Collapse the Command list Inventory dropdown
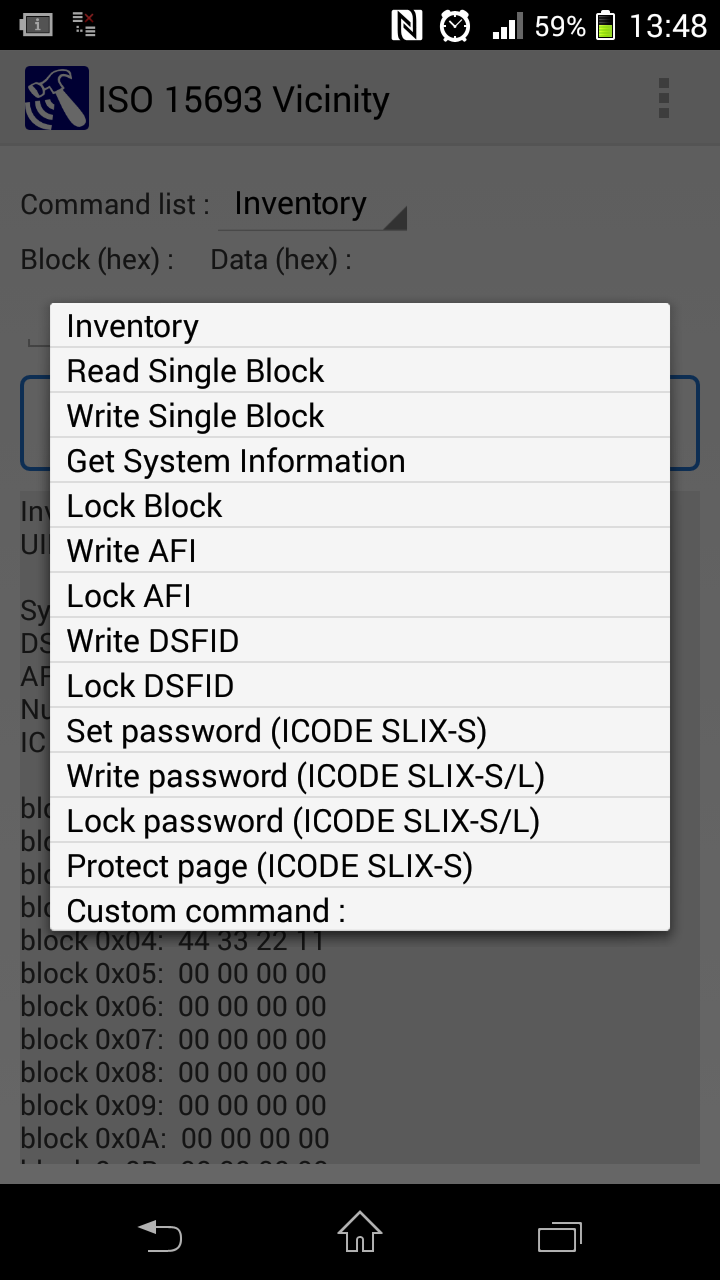The width and height of the screenshot is (720, 1280). 312,205
